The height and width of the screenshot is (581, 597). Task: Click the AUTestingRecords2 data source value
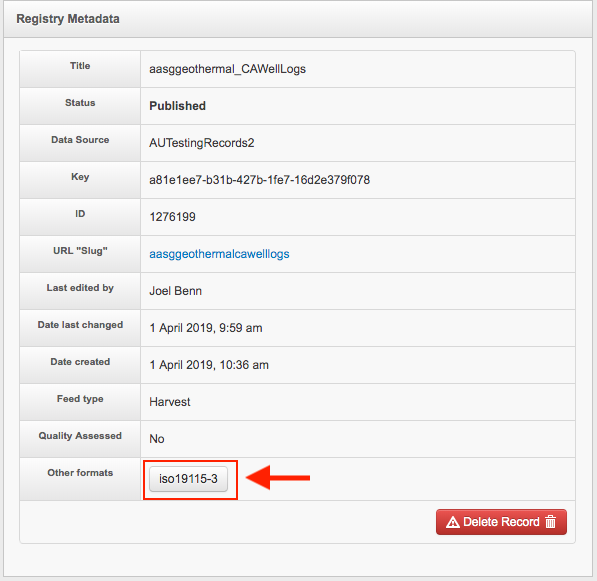[x=201, y=143]
